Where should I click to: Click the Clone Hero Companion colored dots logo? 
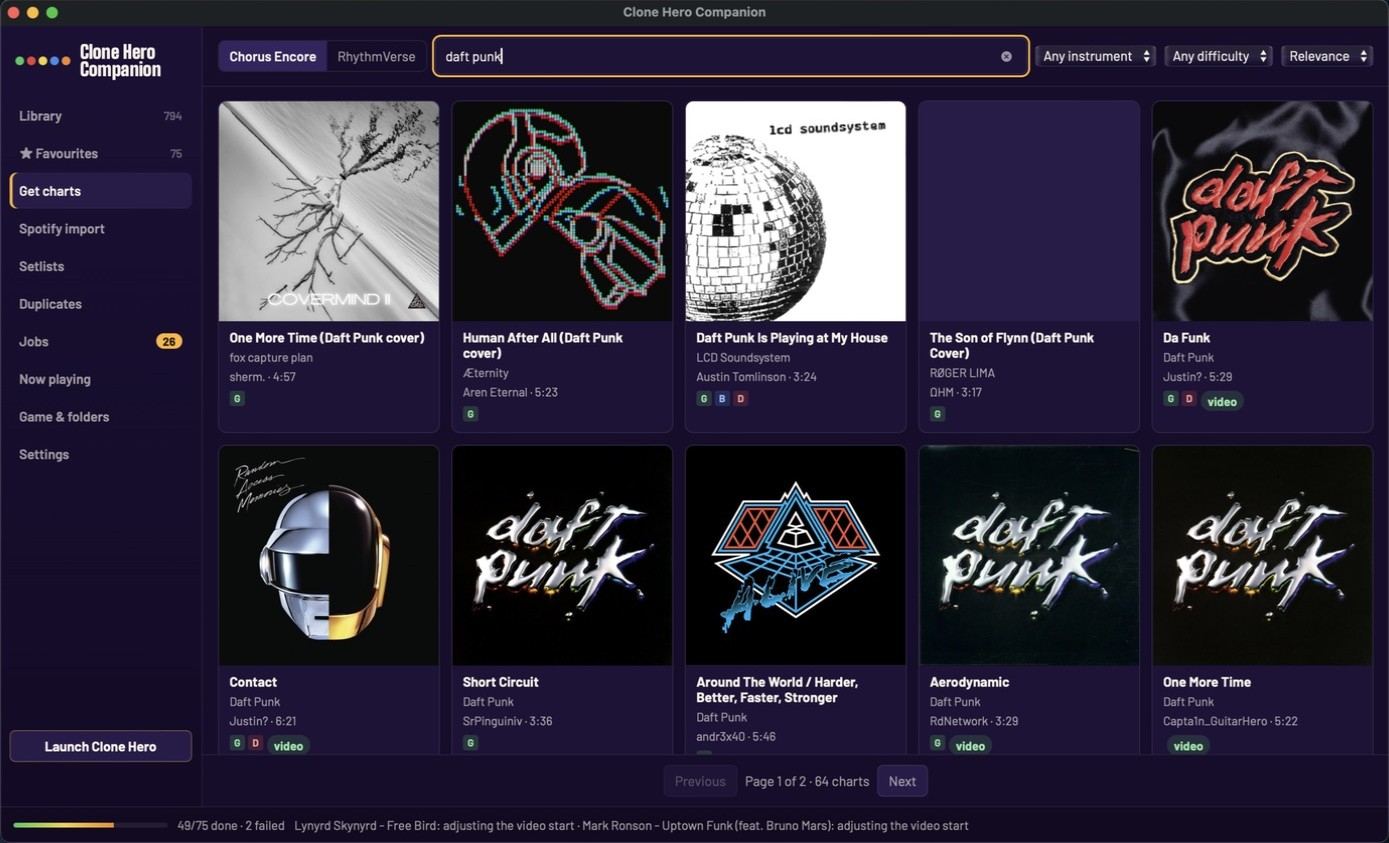pos(43,61)
